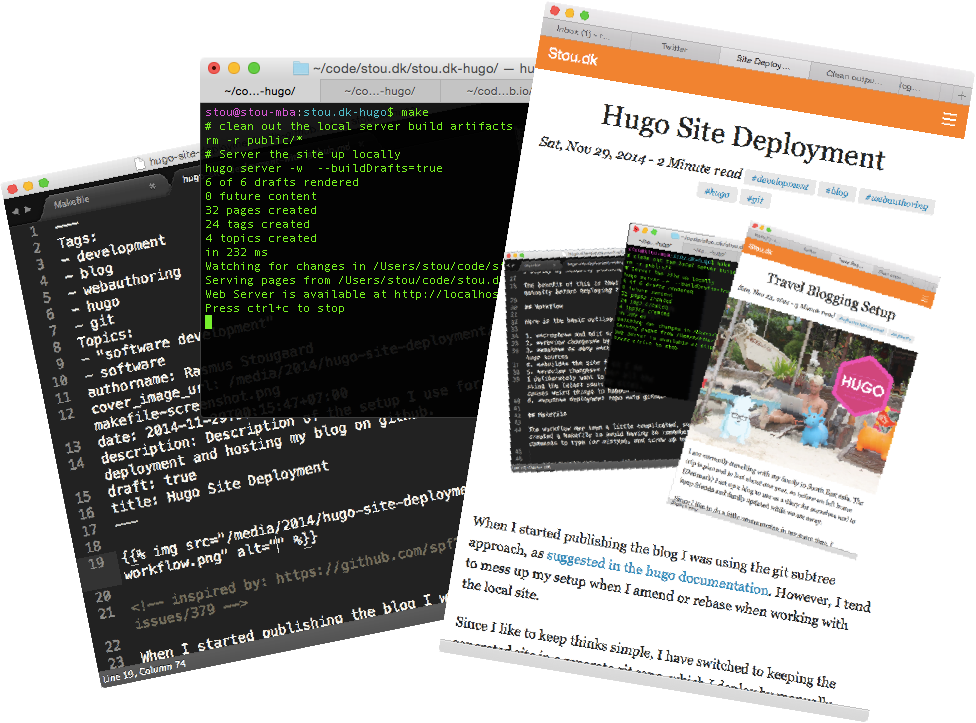976x723 pixels.
Task: Click '32 pages created' terminal output
Action: coord(261,210)
